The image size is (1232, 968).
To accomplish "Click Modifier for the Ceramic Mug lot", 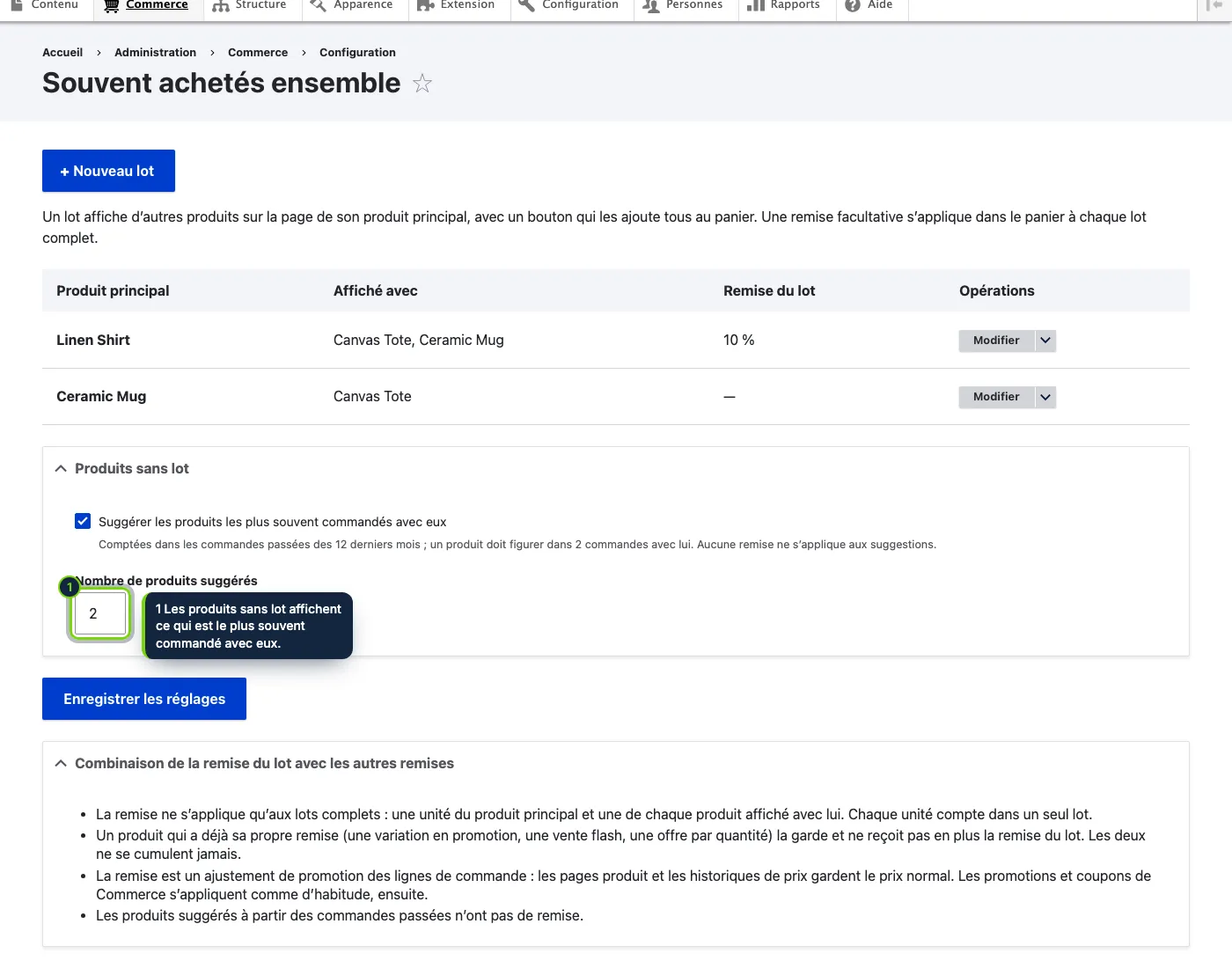I will click(x=996, y=397).
